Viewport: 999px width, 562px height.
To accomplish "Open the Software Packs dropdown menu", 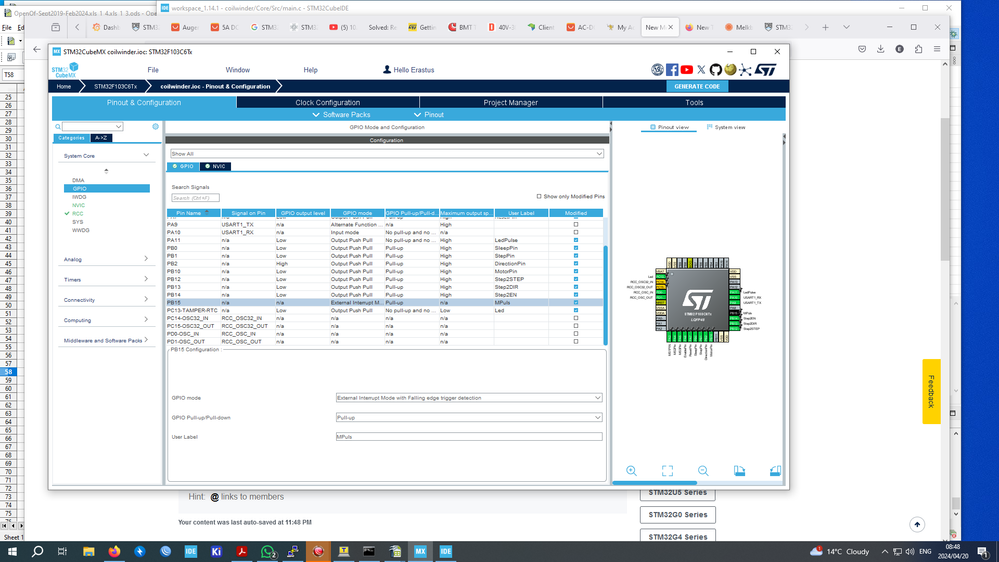I will pos(341,115).
